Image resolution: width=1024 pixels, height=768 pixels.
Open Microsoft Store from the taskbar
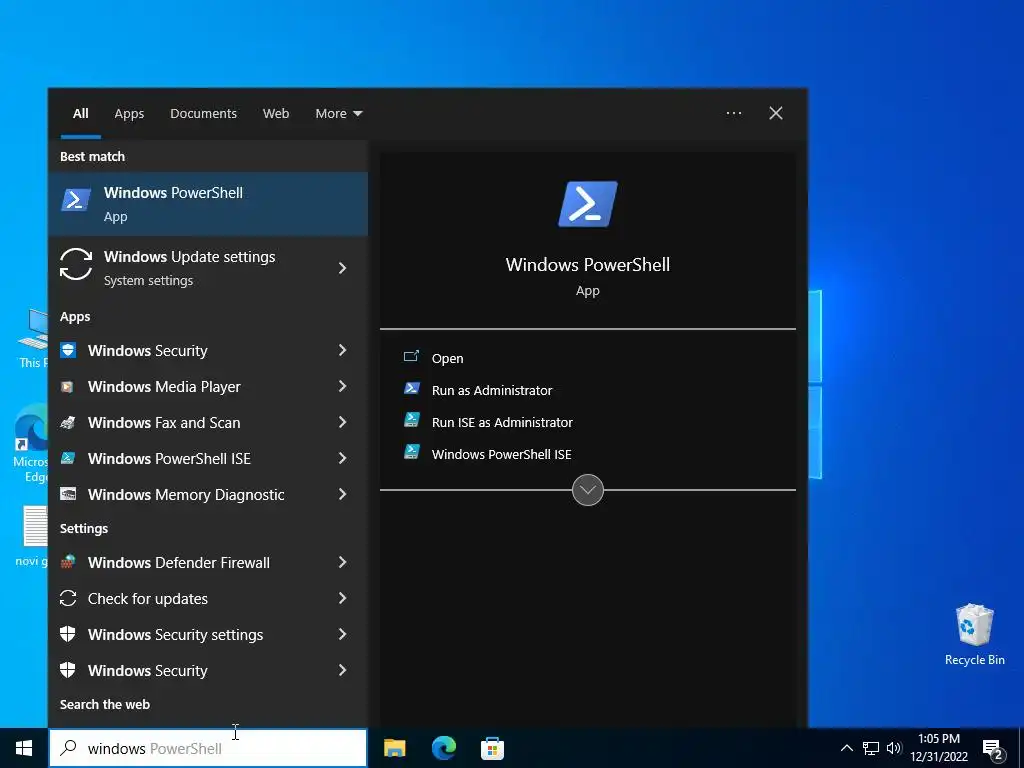point(492,748)
